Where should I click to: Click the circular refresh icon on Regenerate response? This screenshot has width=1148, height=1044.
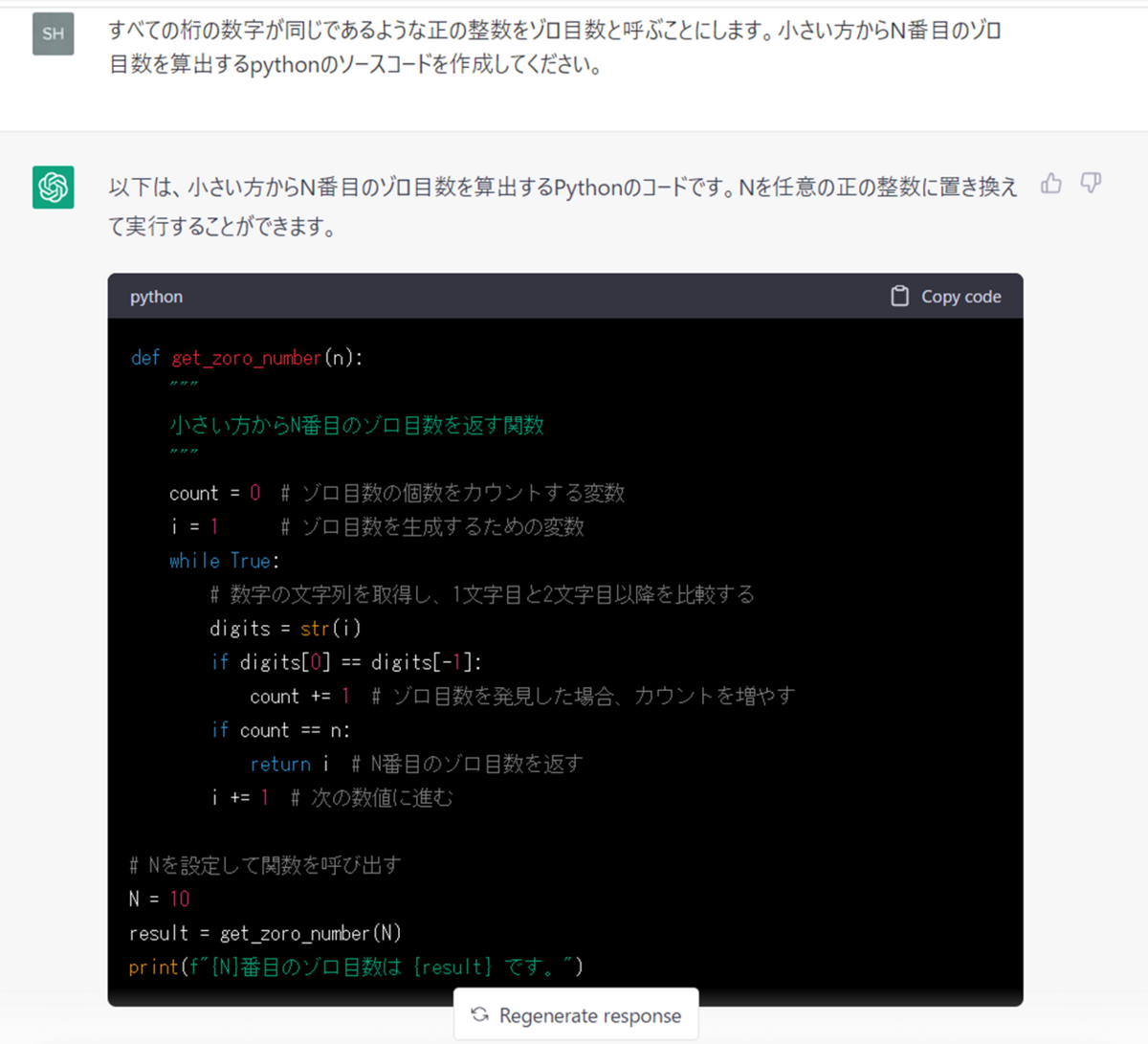[478, 1014]
